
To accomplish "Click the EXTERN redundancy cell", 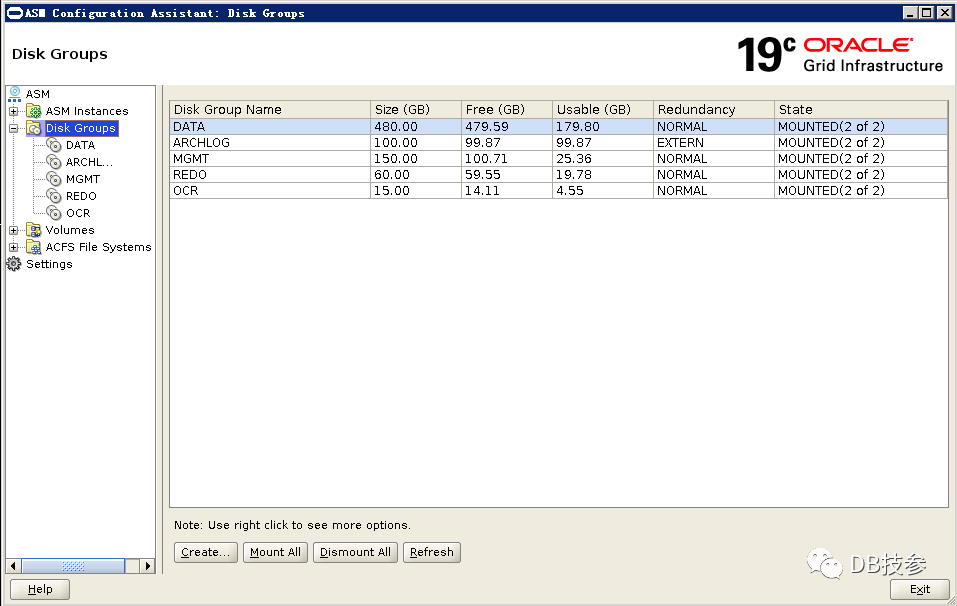I will (713, 143).
